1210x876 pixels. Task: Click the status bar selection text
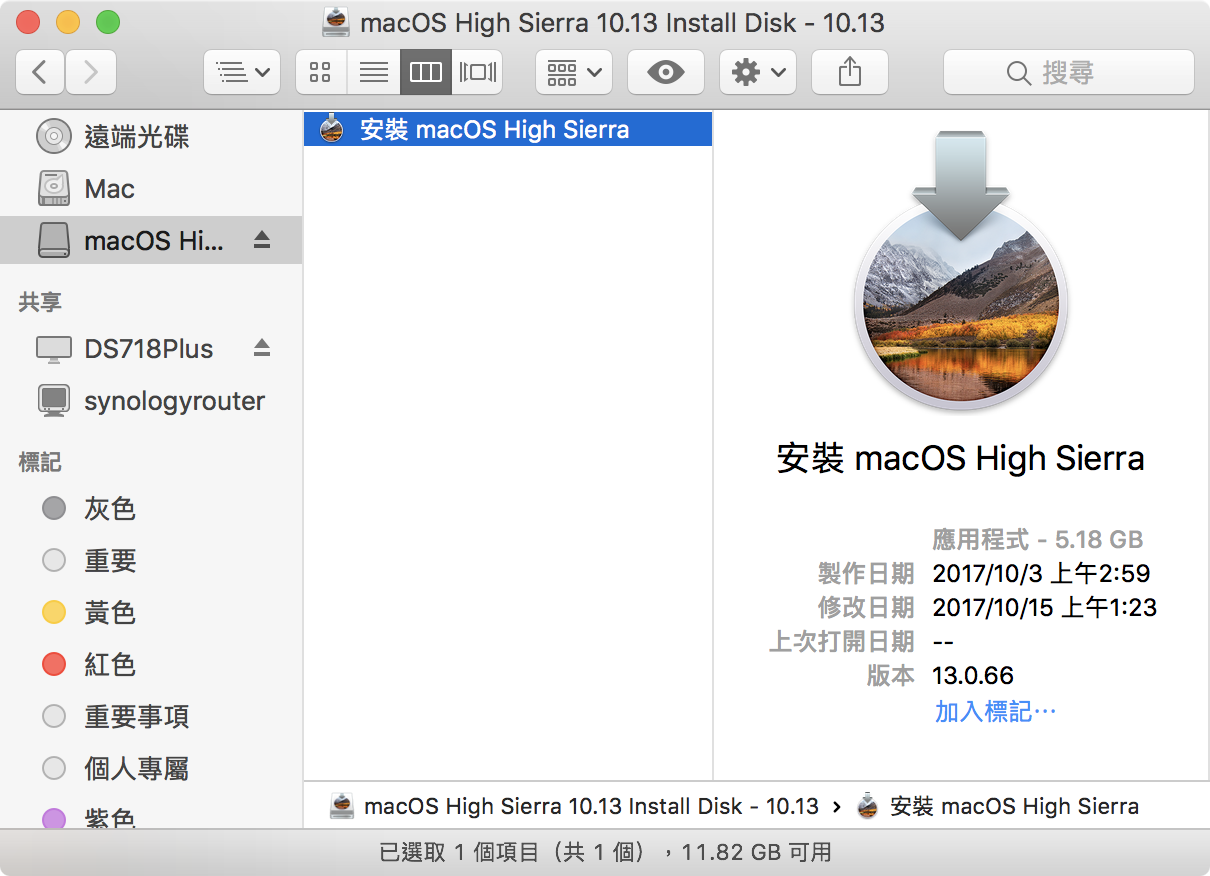(605, 852)
